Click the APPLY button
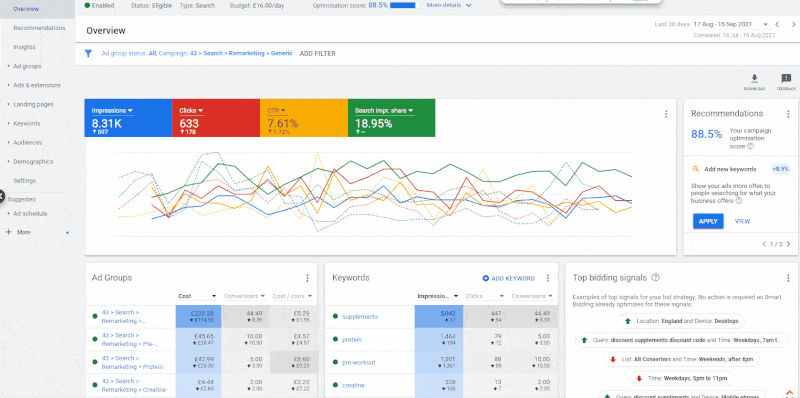The height and width of the screenshot is (398, 800). (x=708, y=221)
